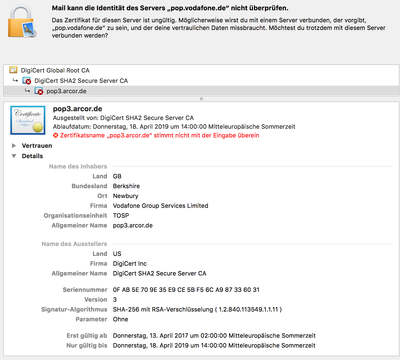This screenshot has width=400, height=360.
Task: Click the Ort value Newbury
Action: [125, 196]
